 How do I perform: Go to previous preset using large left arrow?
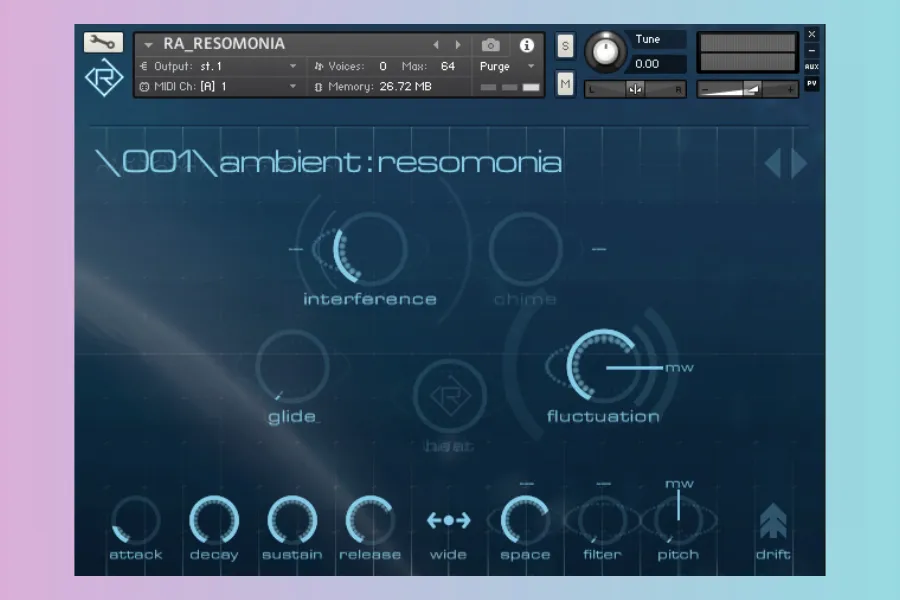(773, 163)
